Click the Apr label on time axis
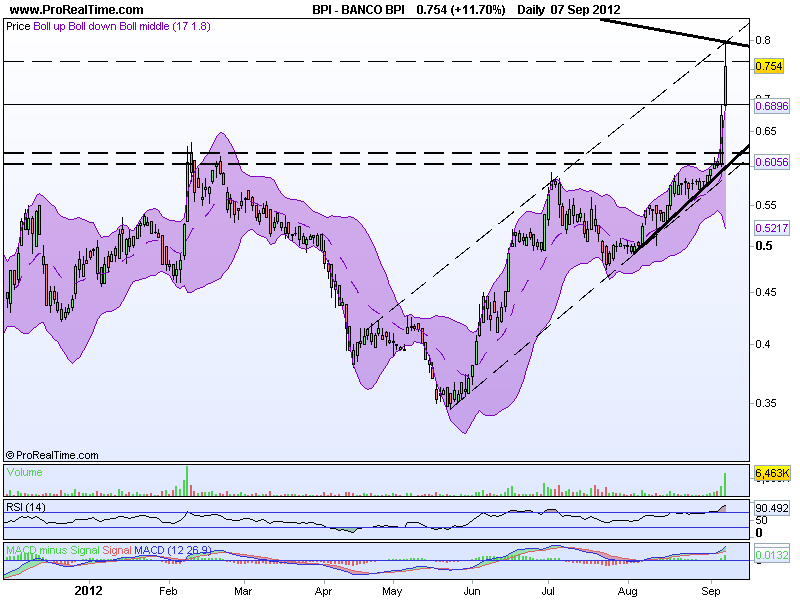This screenshot has height=600, width=800. [323, 591]
